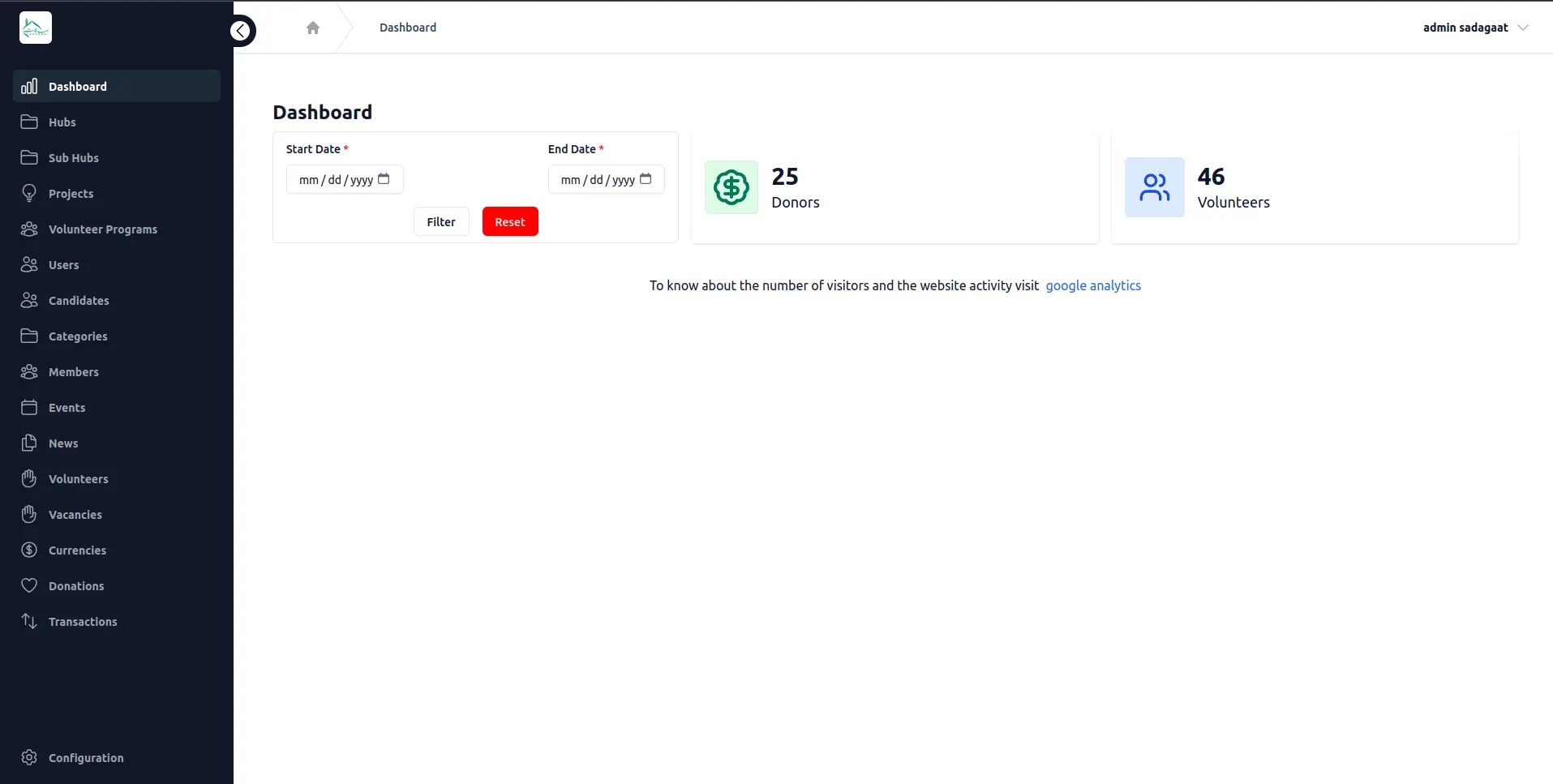Go to Sub Hubs section
The width and height of the screenshot is (1553, 784).
(117, 157)
